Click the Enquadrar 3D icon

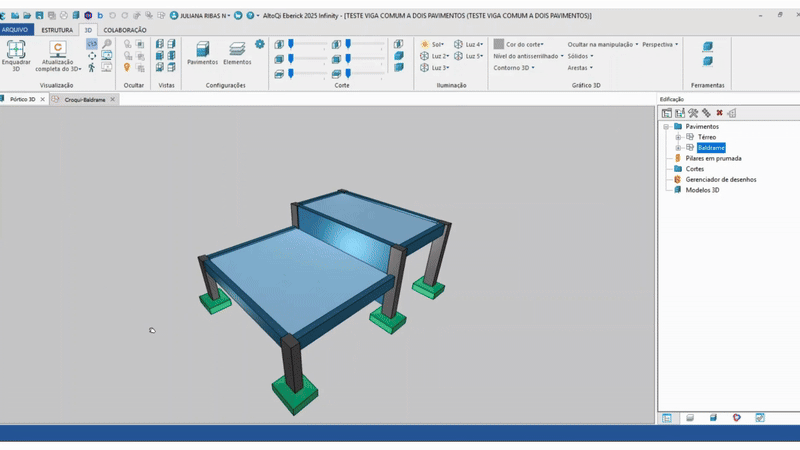tap(16, 49)
